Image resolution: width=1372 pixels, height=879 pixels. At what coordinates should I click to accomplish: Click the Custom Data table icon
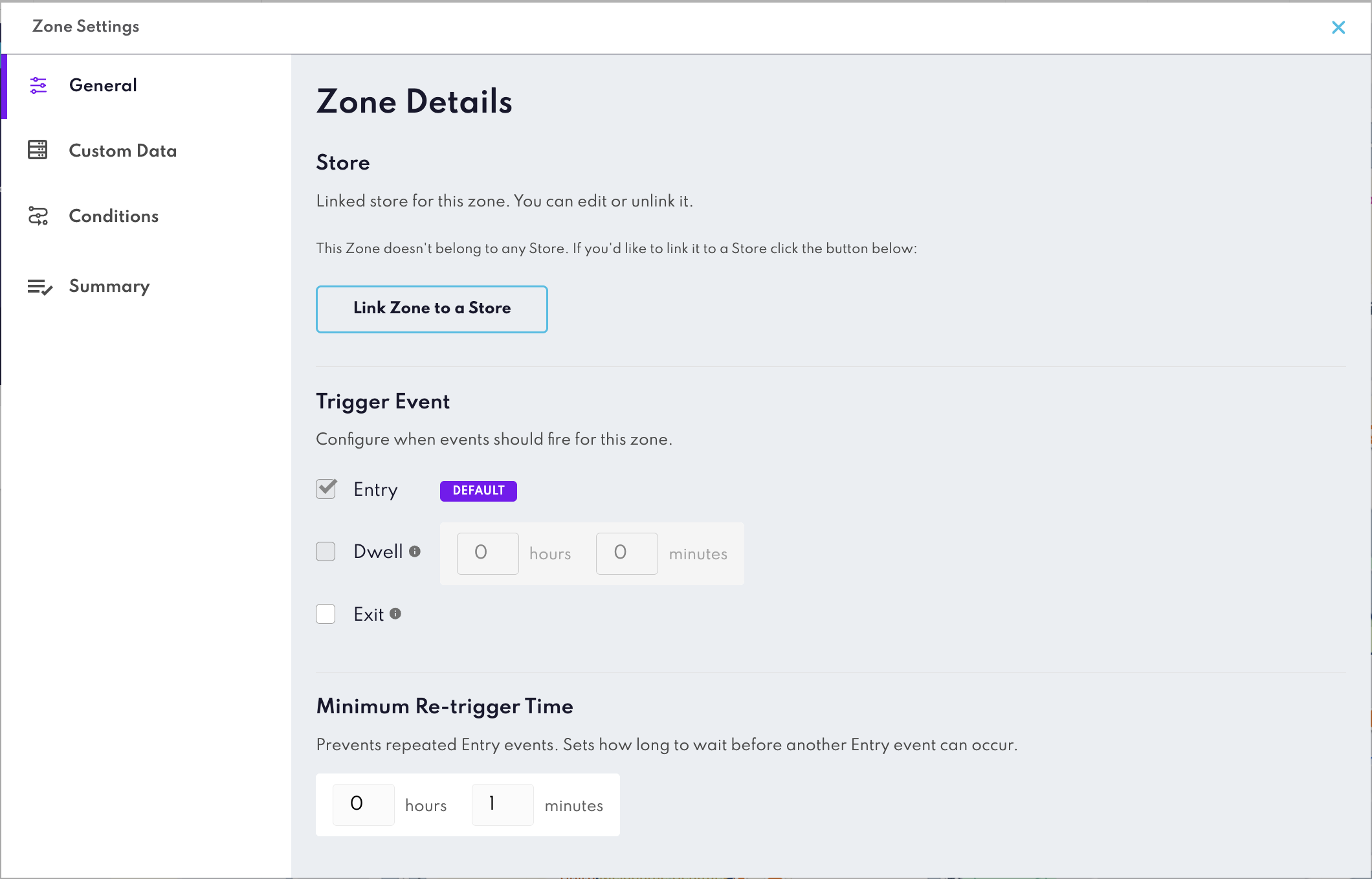(x=38, y=150)
